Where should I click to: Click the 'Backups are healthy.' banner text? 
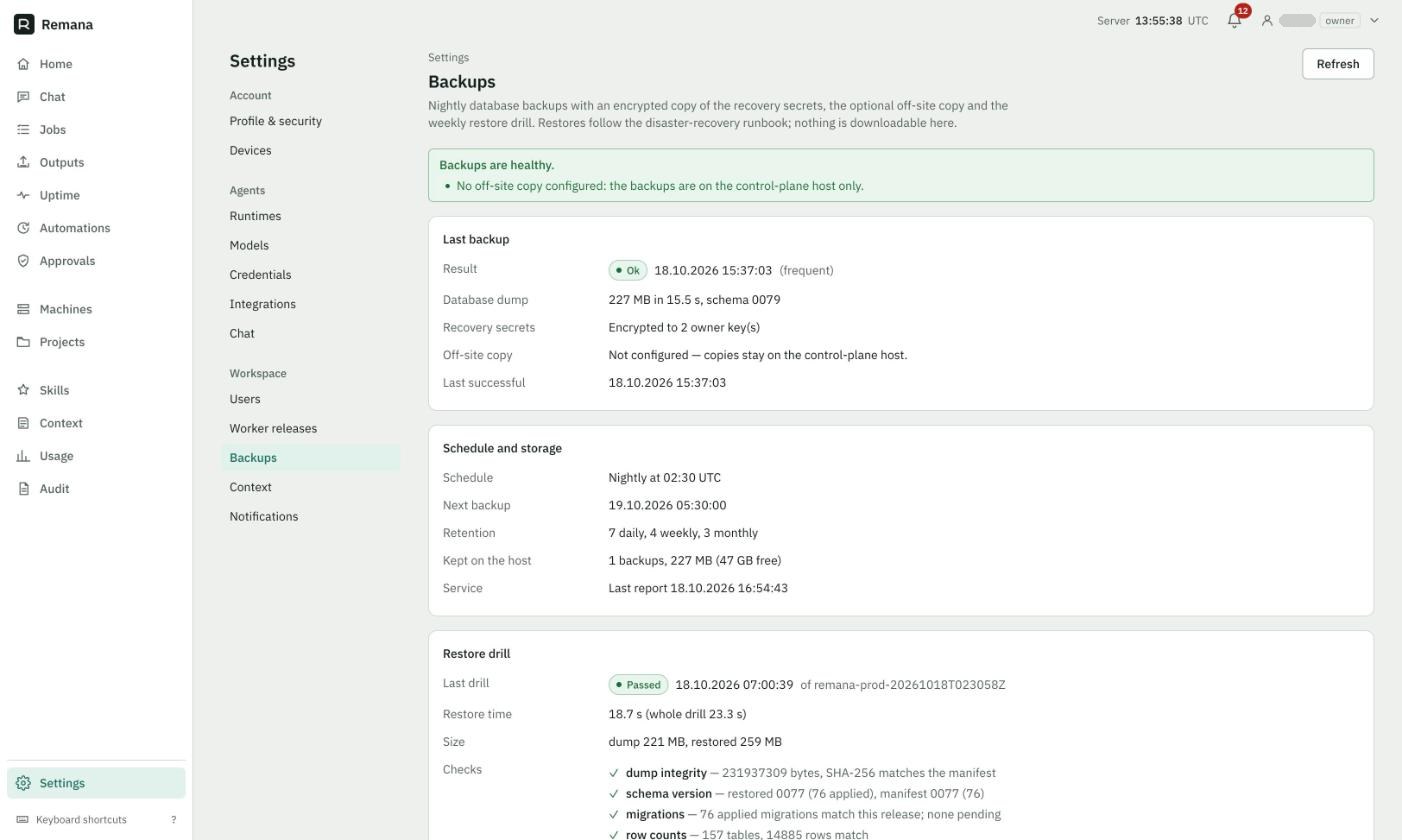496,165
